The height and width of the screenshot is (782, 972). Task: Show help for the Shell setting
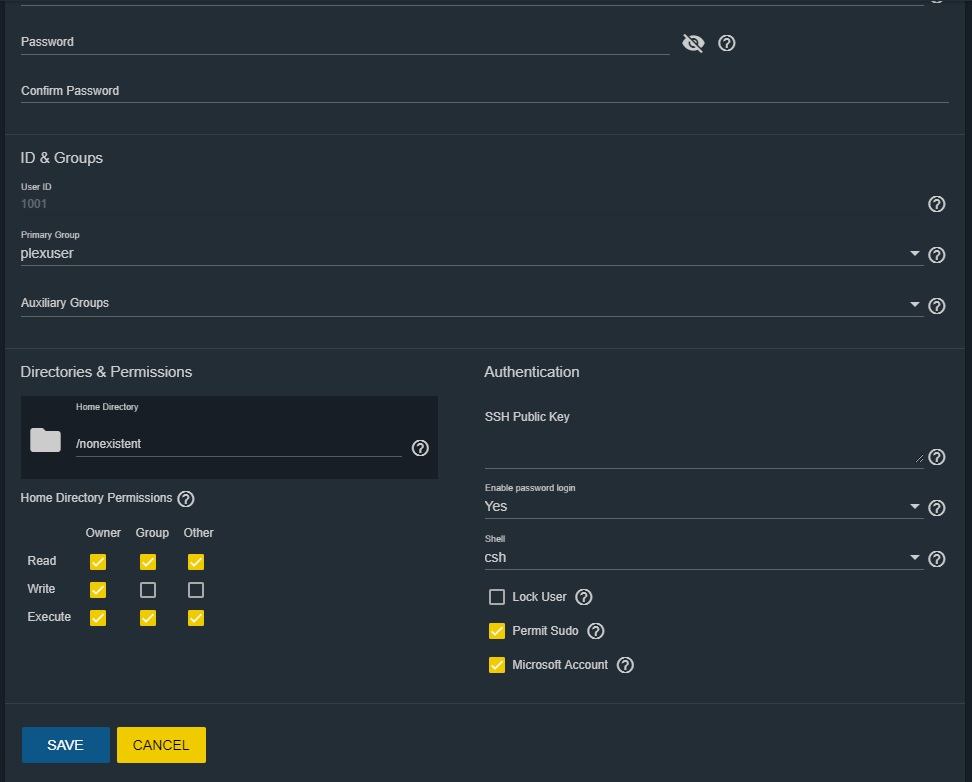tap(937, 559)
